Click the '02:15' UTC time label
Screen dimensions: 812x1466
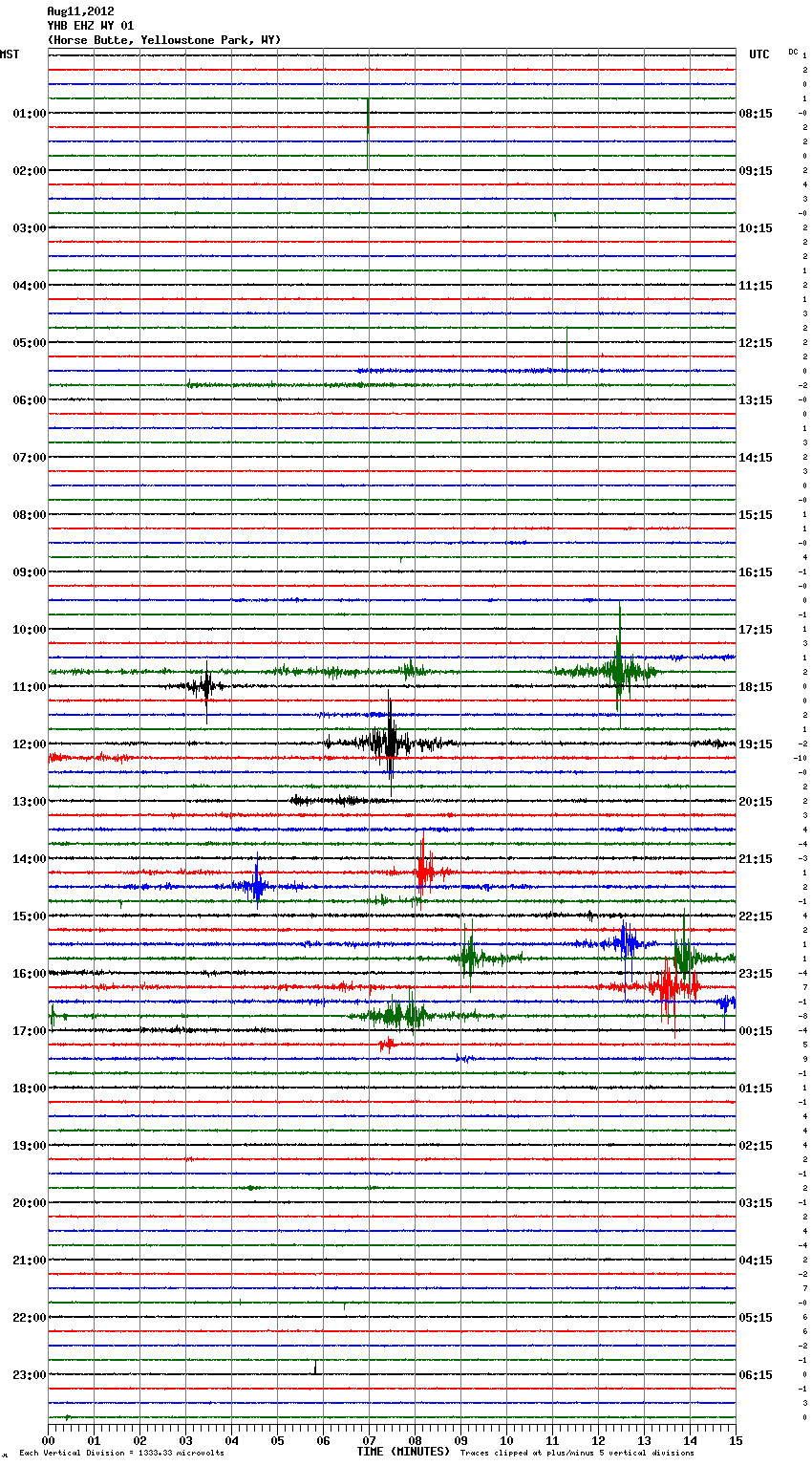pyautogui.click(x=756, y=1146)
